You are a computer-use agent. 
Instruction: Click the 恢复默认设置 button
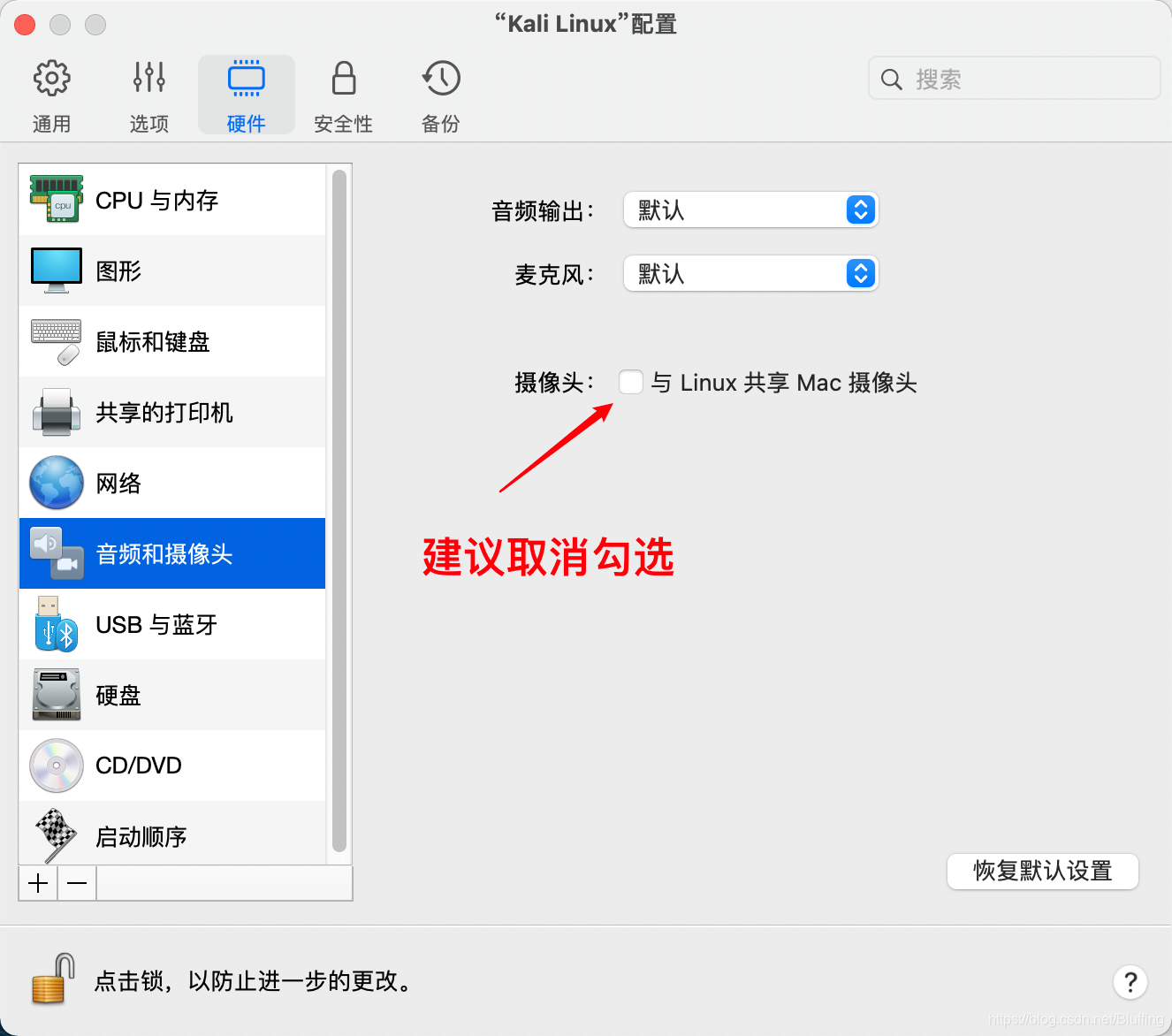[x=1042, y=872]
